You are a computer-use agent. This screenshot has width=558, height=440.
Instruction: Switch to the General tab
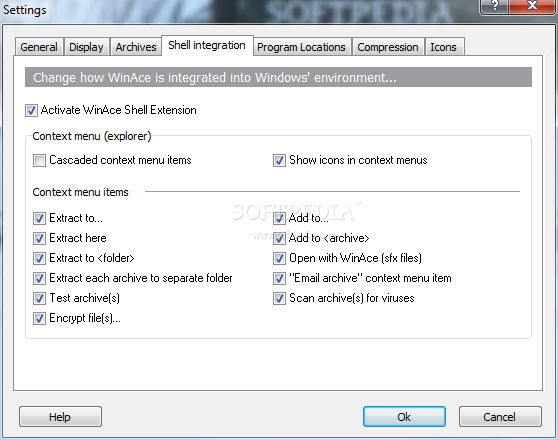pos(39,47)
